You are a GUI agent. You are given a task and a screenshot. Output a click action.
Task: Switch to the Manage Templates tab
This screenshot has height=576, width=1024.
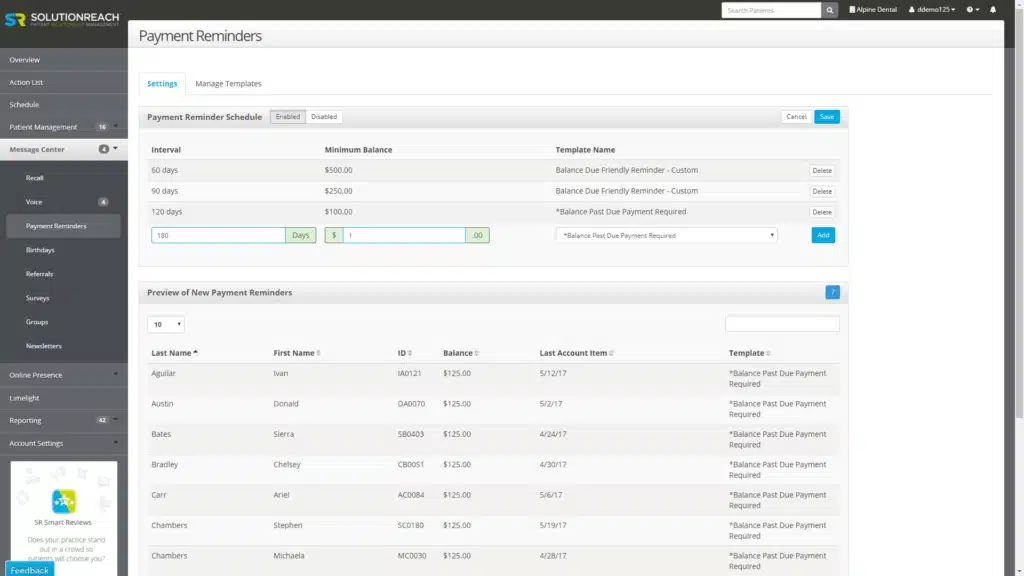(x=228, y=84)
